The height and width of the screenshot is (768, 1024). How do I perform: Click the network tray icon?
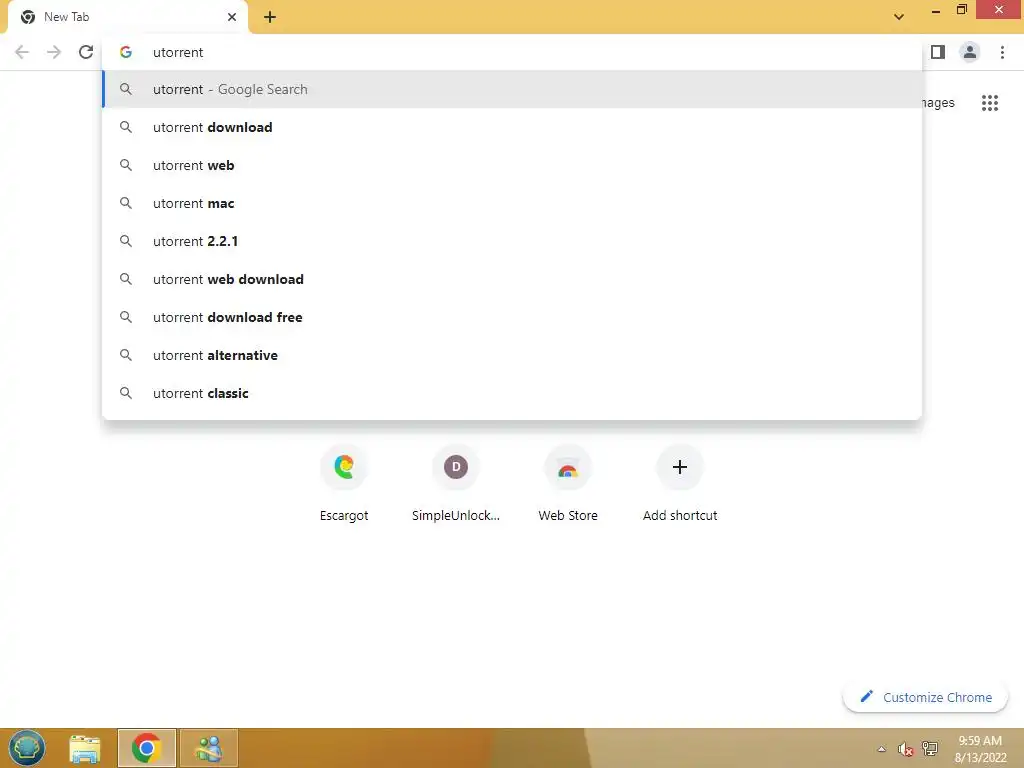(x=929, y=748)
